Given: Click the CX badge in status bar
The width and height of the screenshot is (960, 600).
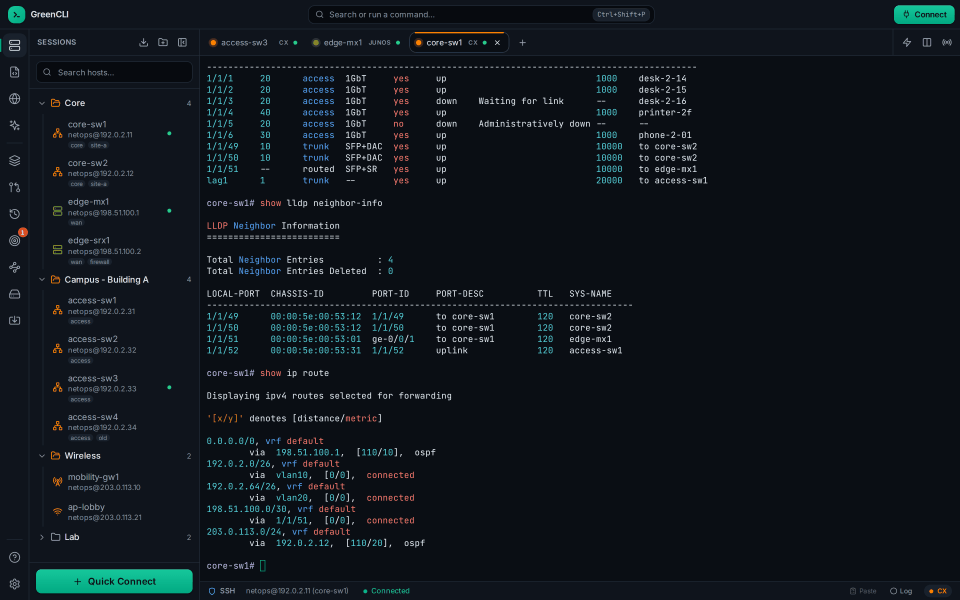Looking at the screenshot, I should [938, 591].
